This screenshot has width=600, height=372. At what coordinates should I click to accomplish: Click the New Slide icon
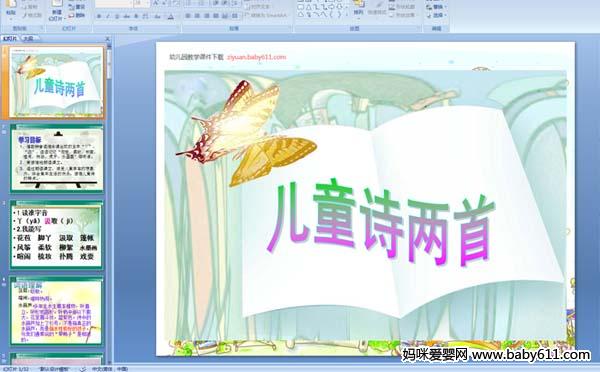(57, 10)
